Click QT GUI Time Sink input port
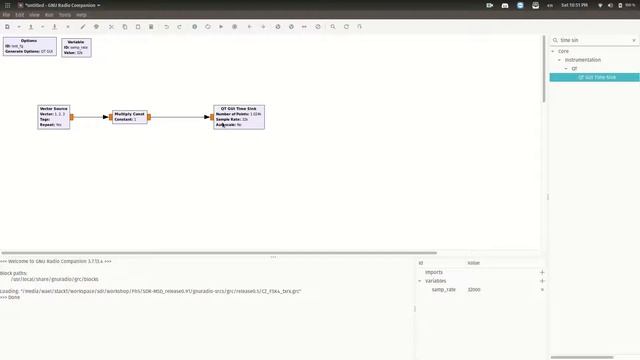Screen dimensions: 640x360 pos(212,117)
